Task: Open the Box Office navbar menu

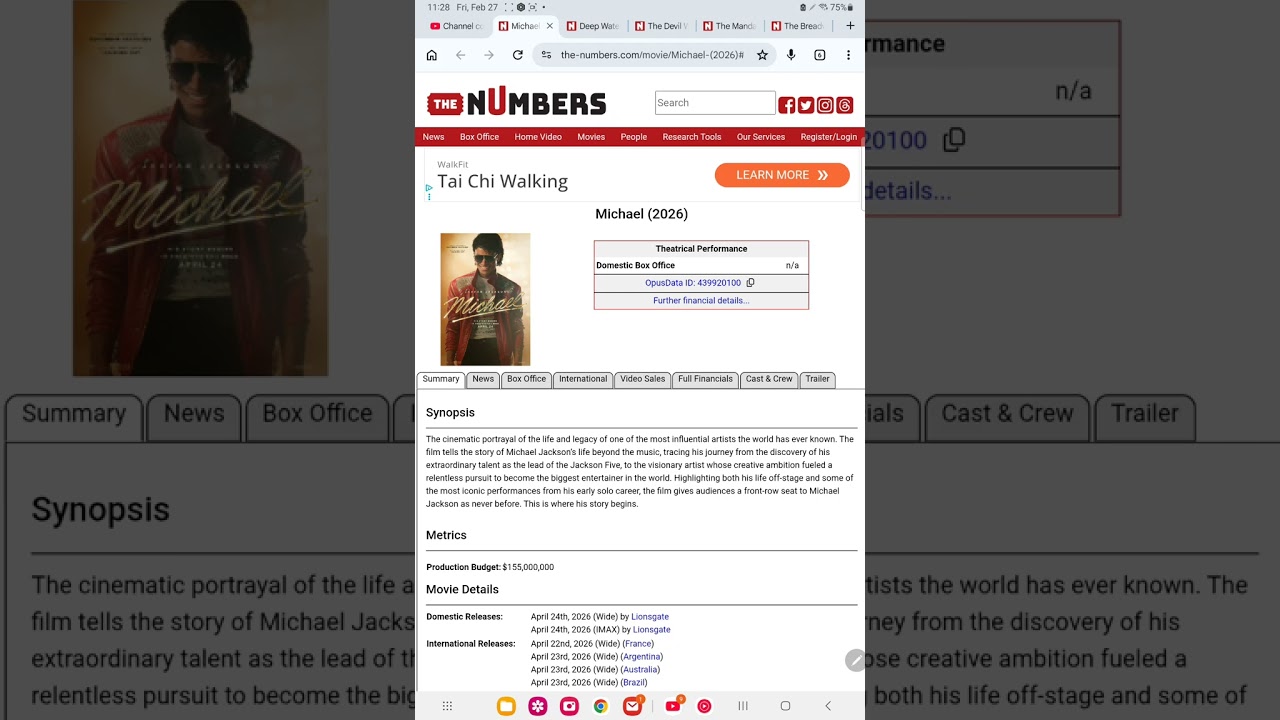Action: coord(479,137)
